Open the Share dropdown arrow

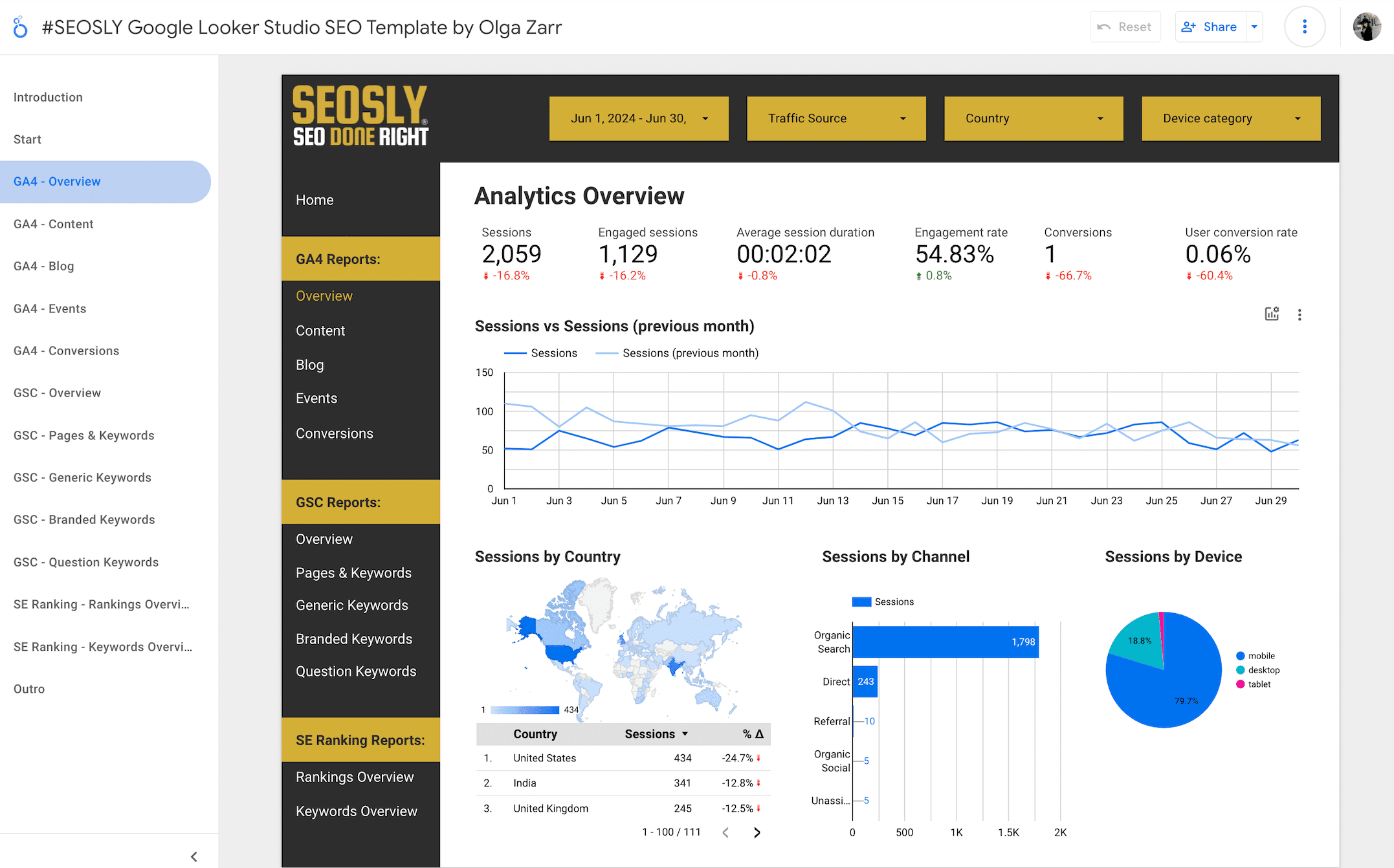click(1254, 27)
